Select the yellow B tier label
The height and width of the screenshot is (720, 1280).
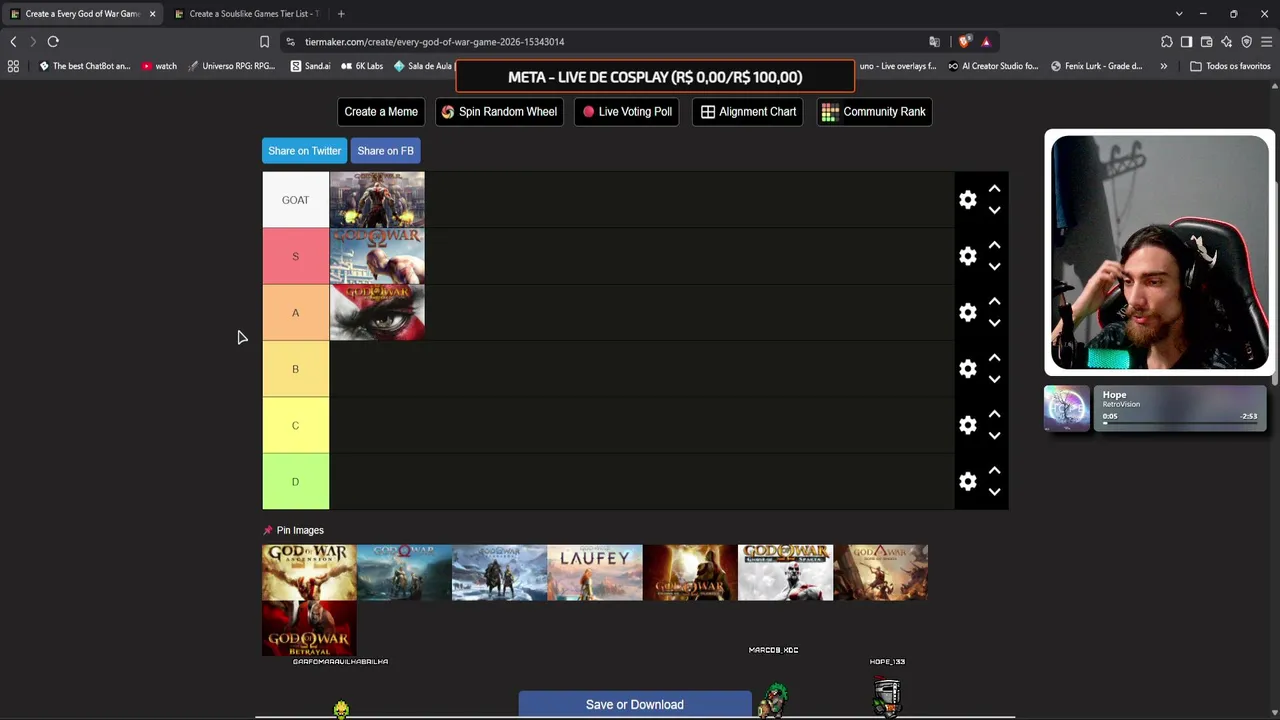coord(295,369)
